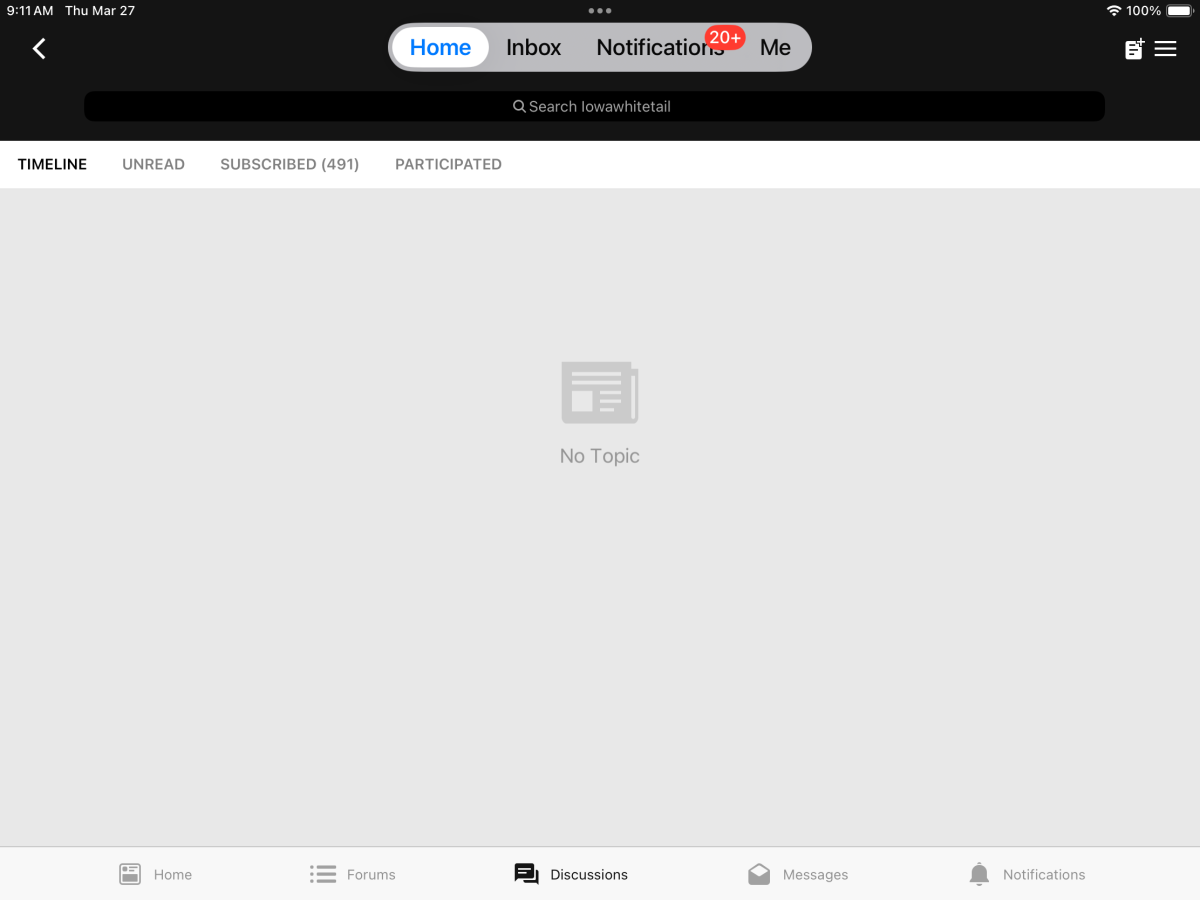1200x900 pixels.
Task: Select Discussions in the bottom bar
Action: coord(571,874)
